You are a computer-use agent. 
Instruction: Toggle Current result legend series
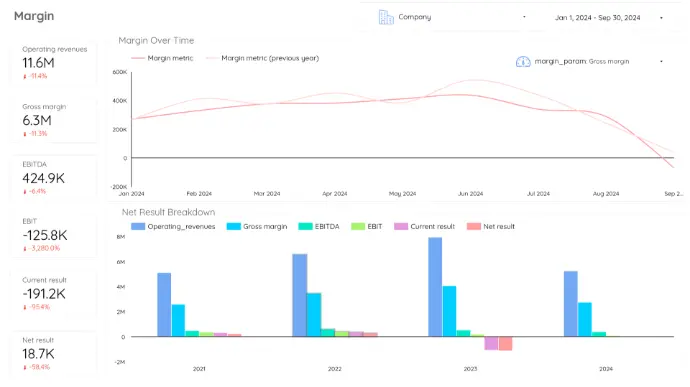tap(424, 226)
